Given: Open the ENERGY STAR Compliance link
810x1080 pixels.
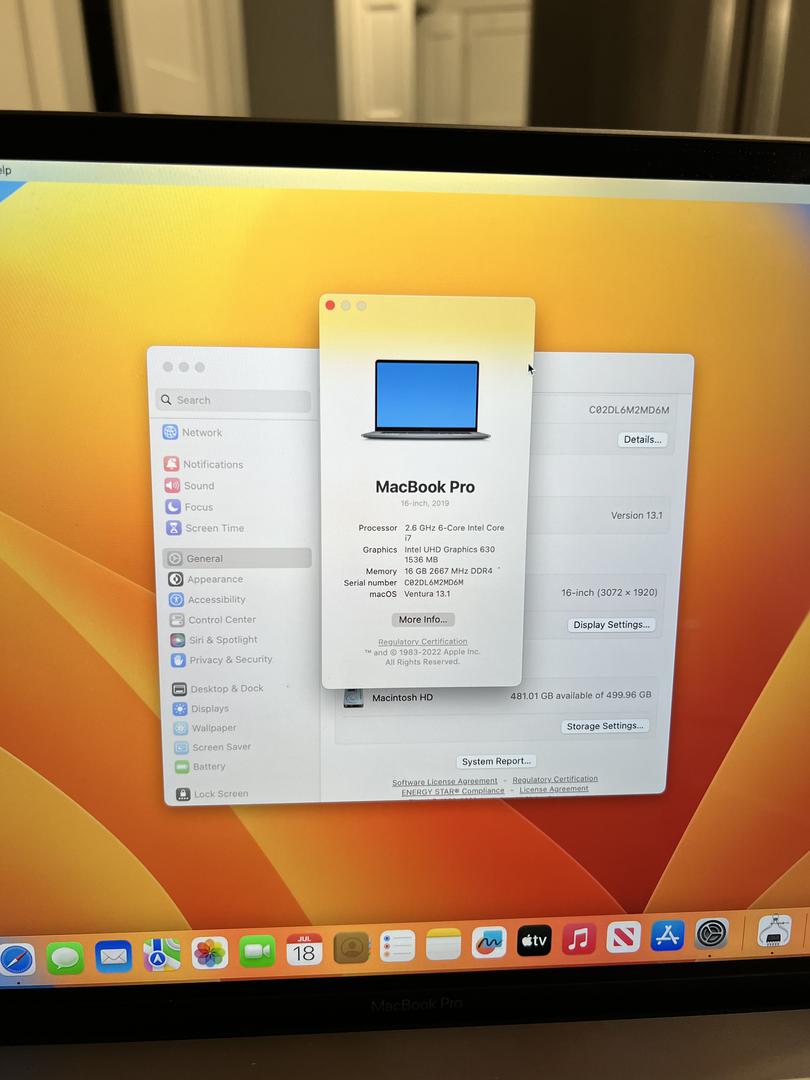Looking at the screenshot, I should [453, 792].
